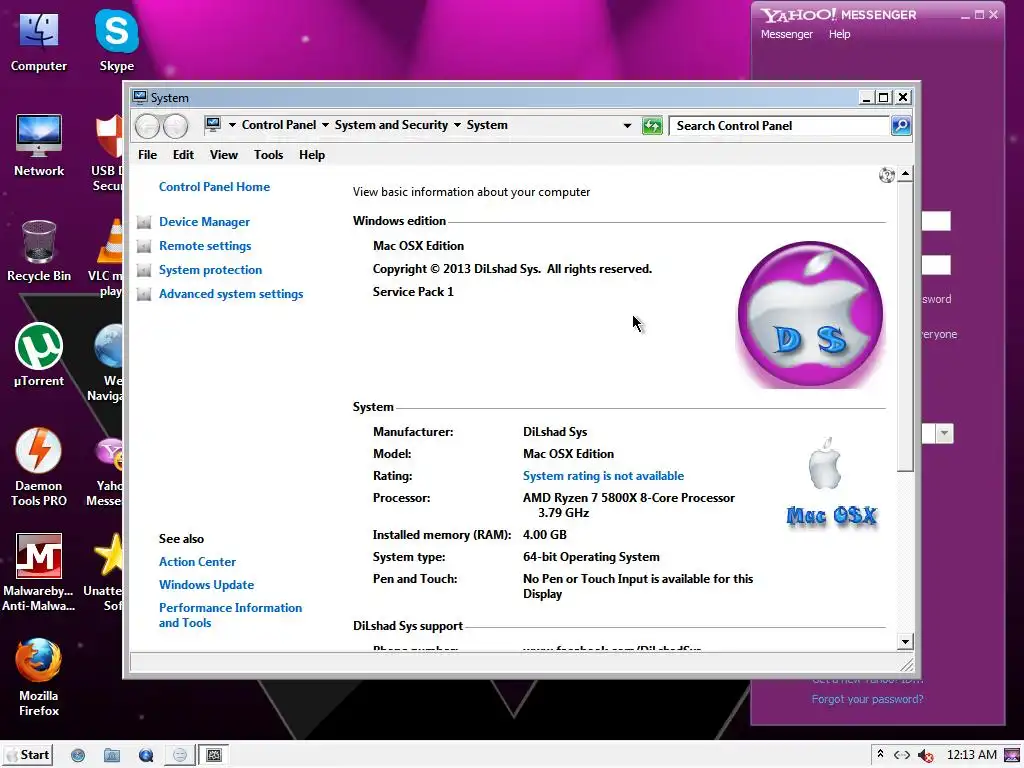
Task: Open the Yahoo Messenger status dropdown arrow
Action: 944,433
